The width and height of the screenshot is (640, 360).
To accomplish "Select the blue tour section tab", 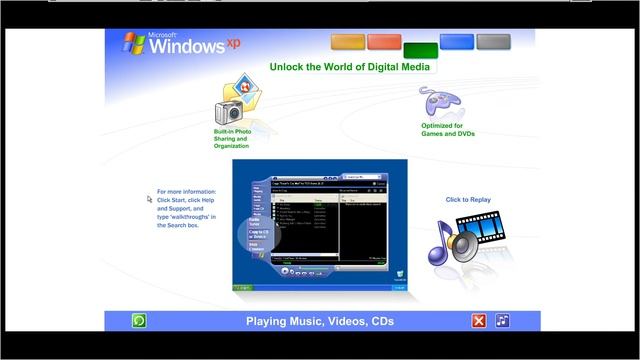I will click(457, 42).
